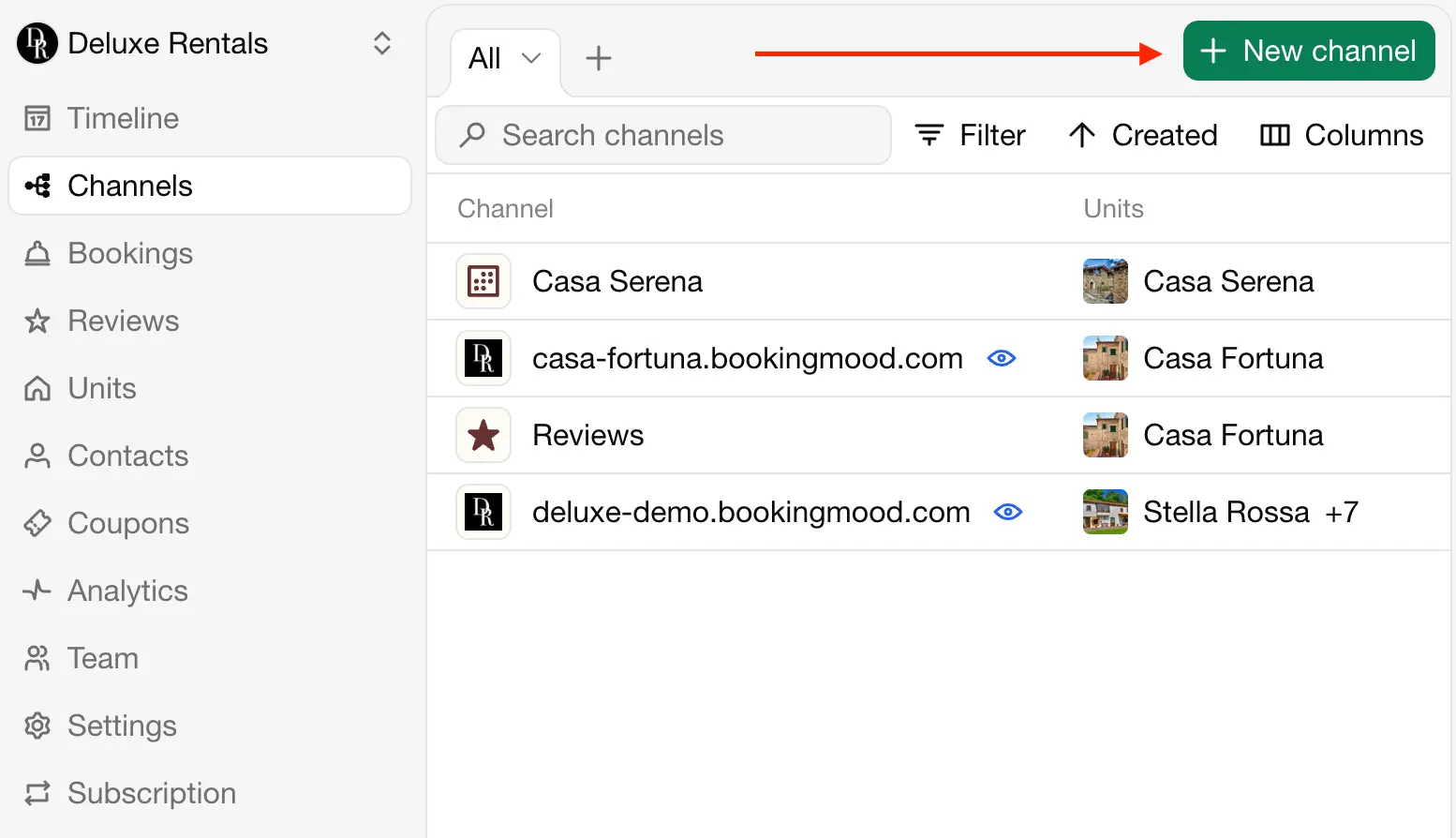Click the Reviews star channel icon
This screenshot has width=1456, height=838.
[483, 435]
